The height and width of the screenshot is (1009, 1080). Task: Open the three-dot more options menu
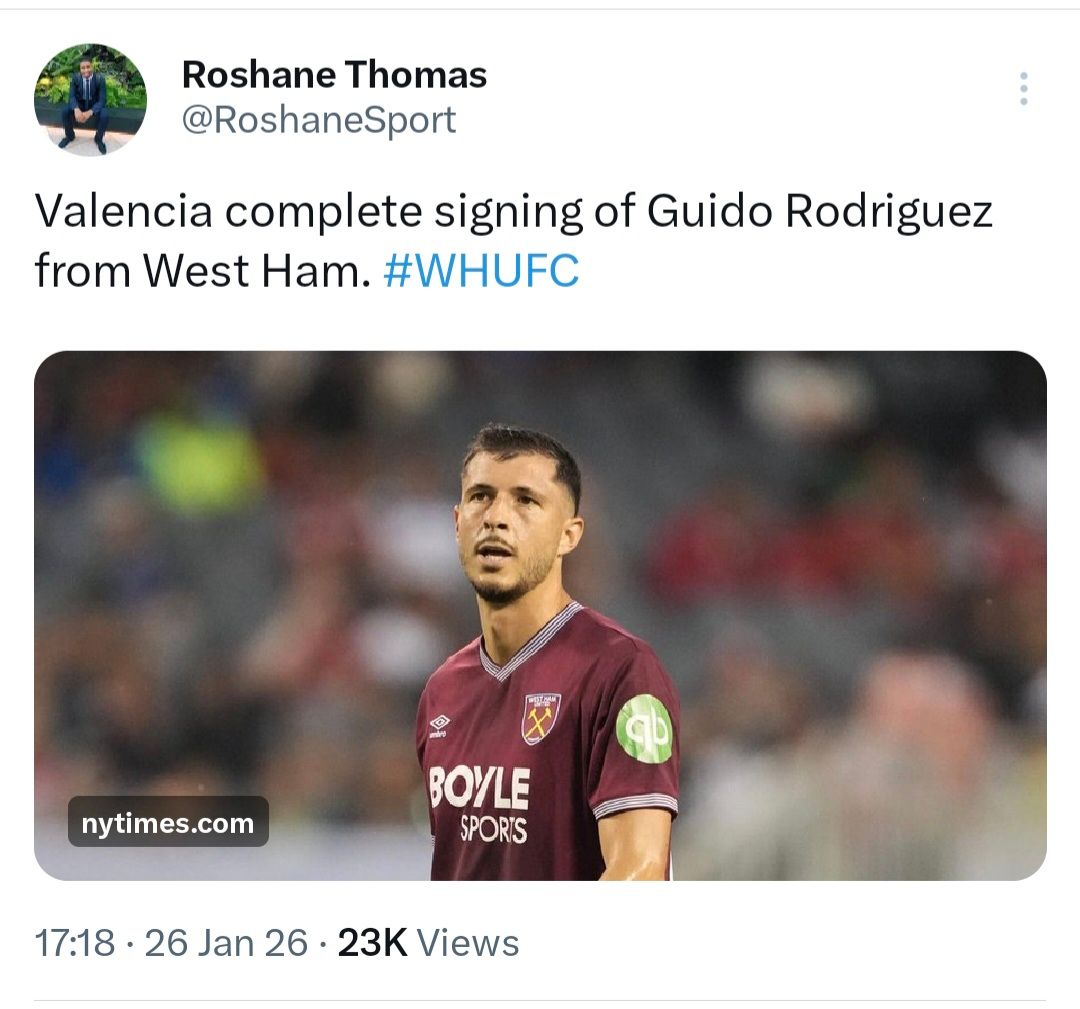pyautogui.click(x=1023, y=89)
